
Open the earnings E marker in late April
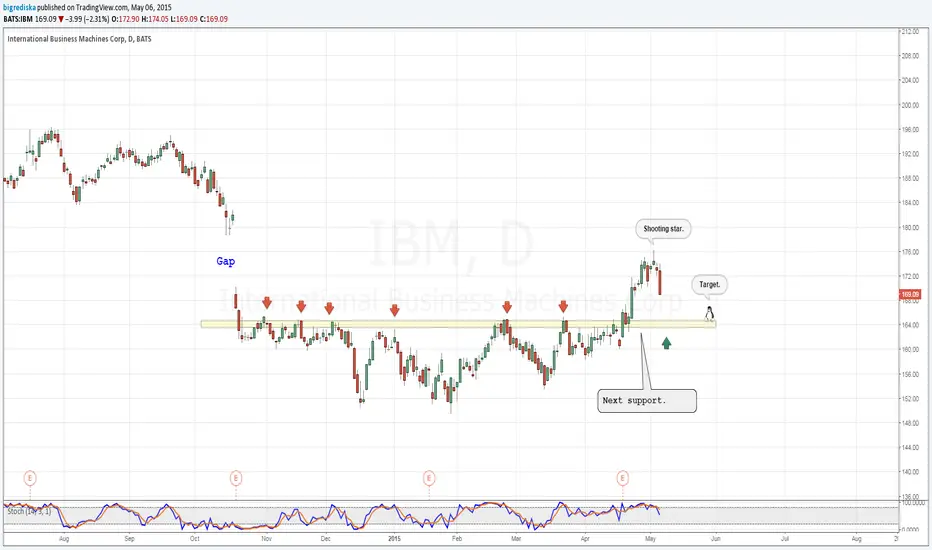click(622, 477)
